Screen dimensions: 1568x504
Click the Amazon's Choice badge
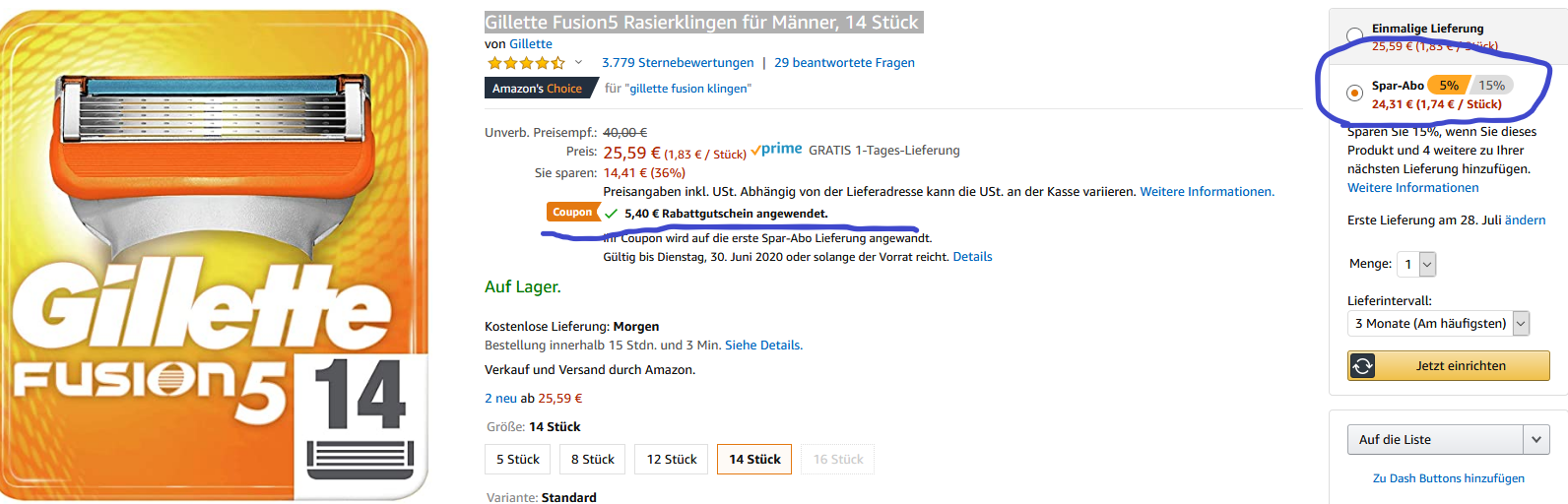(538, 89)
